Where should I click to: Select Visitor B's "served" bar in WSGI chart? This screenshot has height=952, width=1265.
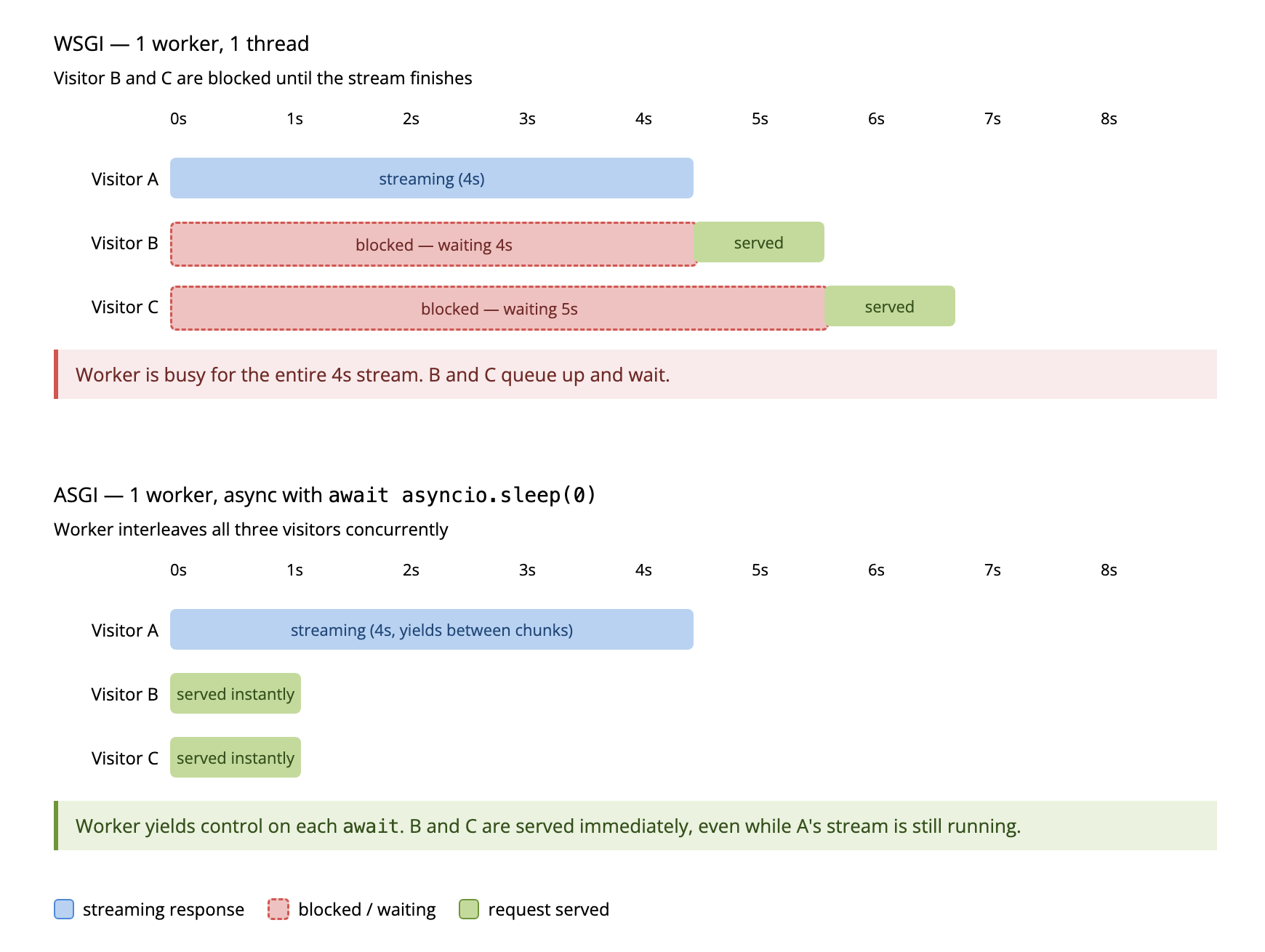[x=758, y=242]
